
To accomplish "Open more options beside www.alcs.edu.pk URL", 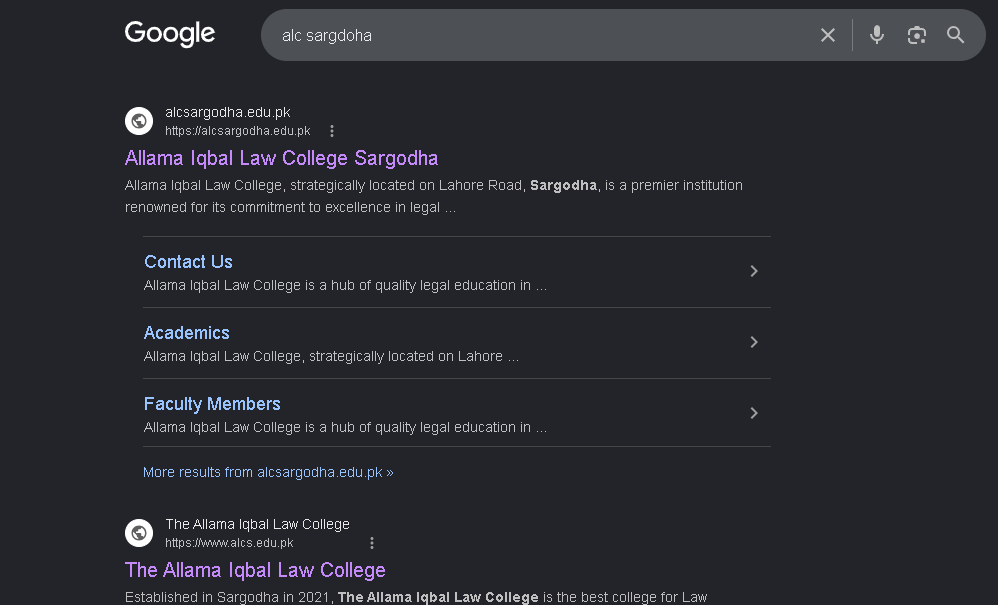I will (x=372, y=543).
